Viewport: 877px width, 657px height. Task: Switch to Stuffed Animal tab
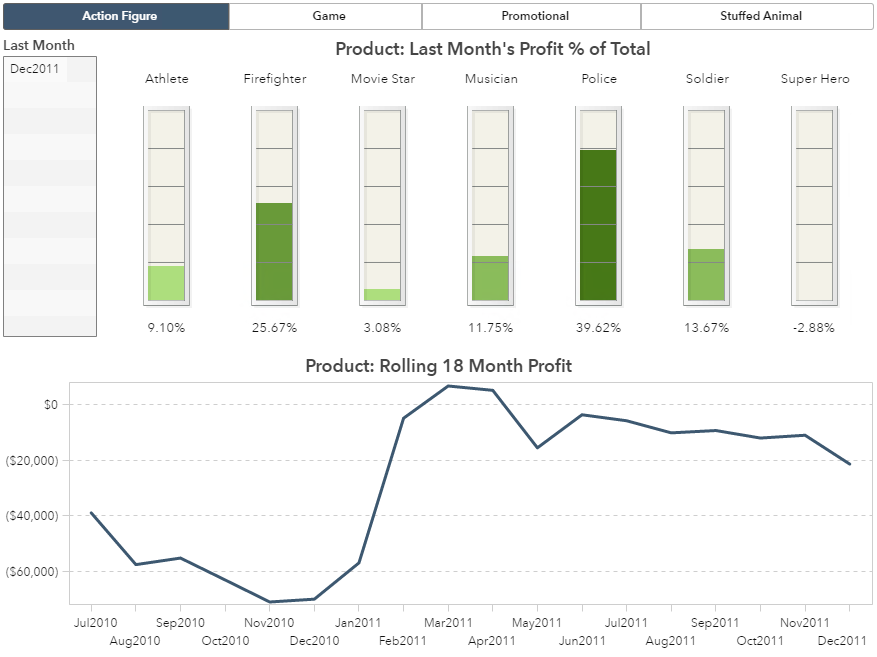point(760,16)
